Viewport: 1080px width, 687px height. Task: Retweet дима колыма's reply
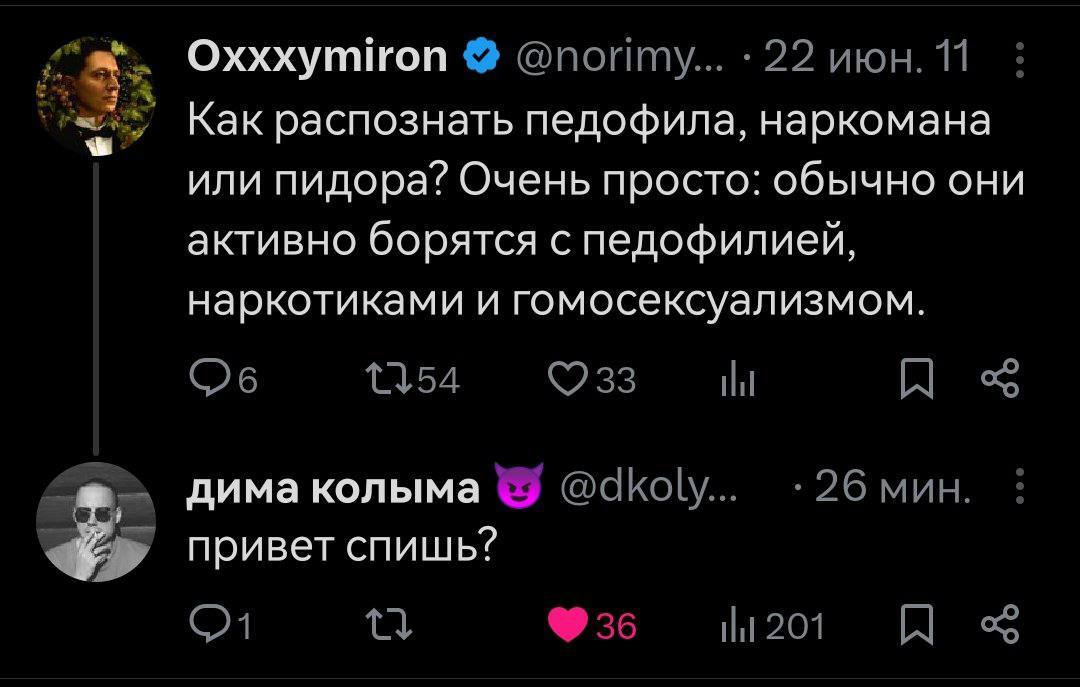pos(382,627)
